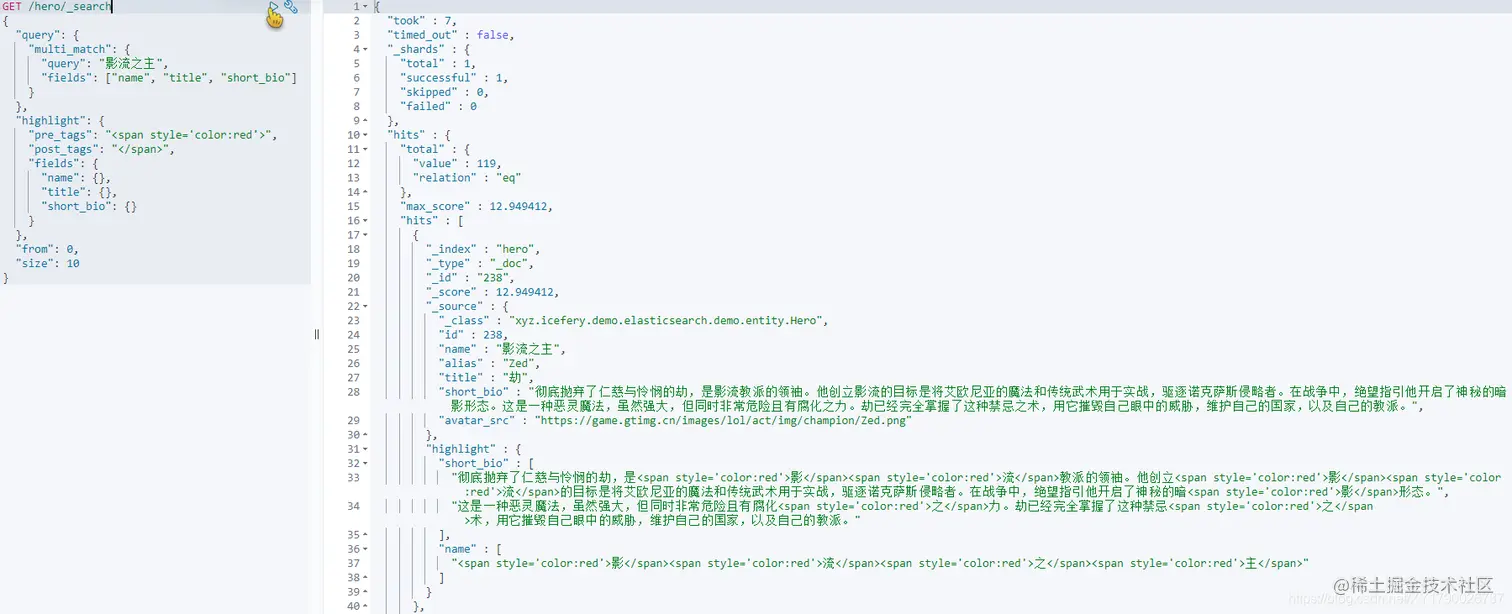
Task: Collapse the response root object at line 1
Action: click(365, 6)
